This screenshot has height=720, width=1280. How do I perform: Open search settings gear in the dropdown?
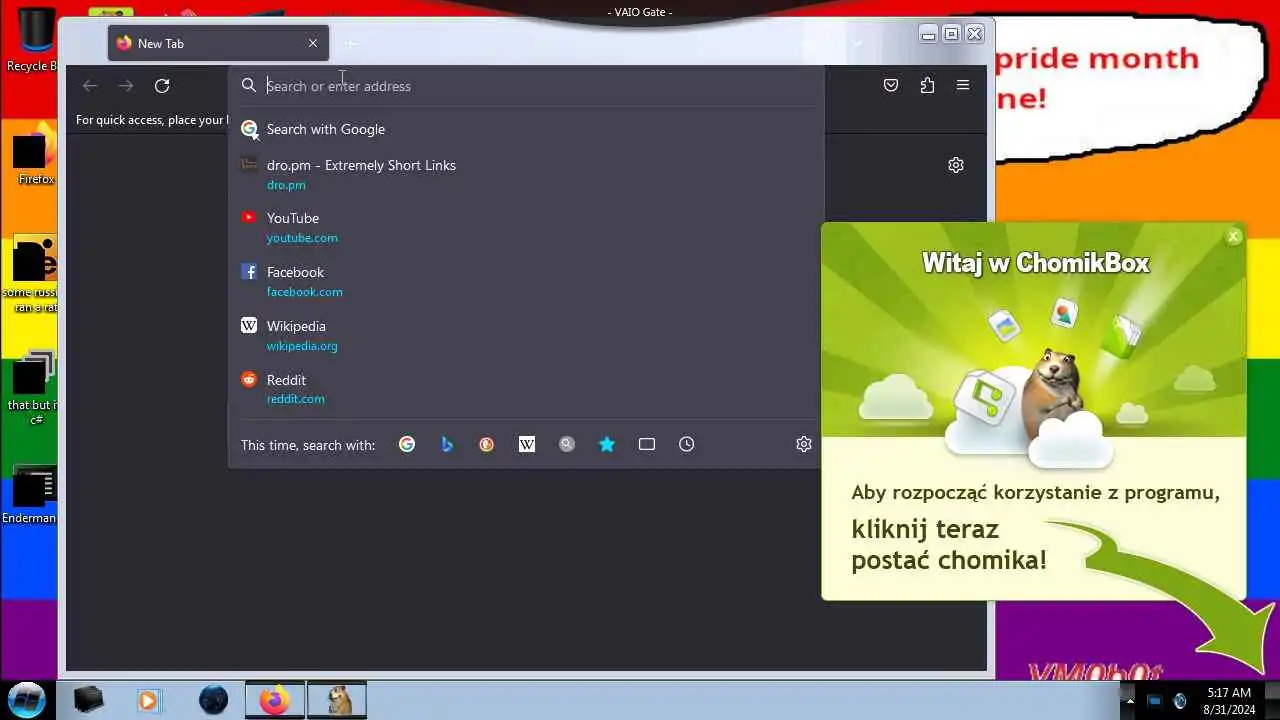(804, 444)
